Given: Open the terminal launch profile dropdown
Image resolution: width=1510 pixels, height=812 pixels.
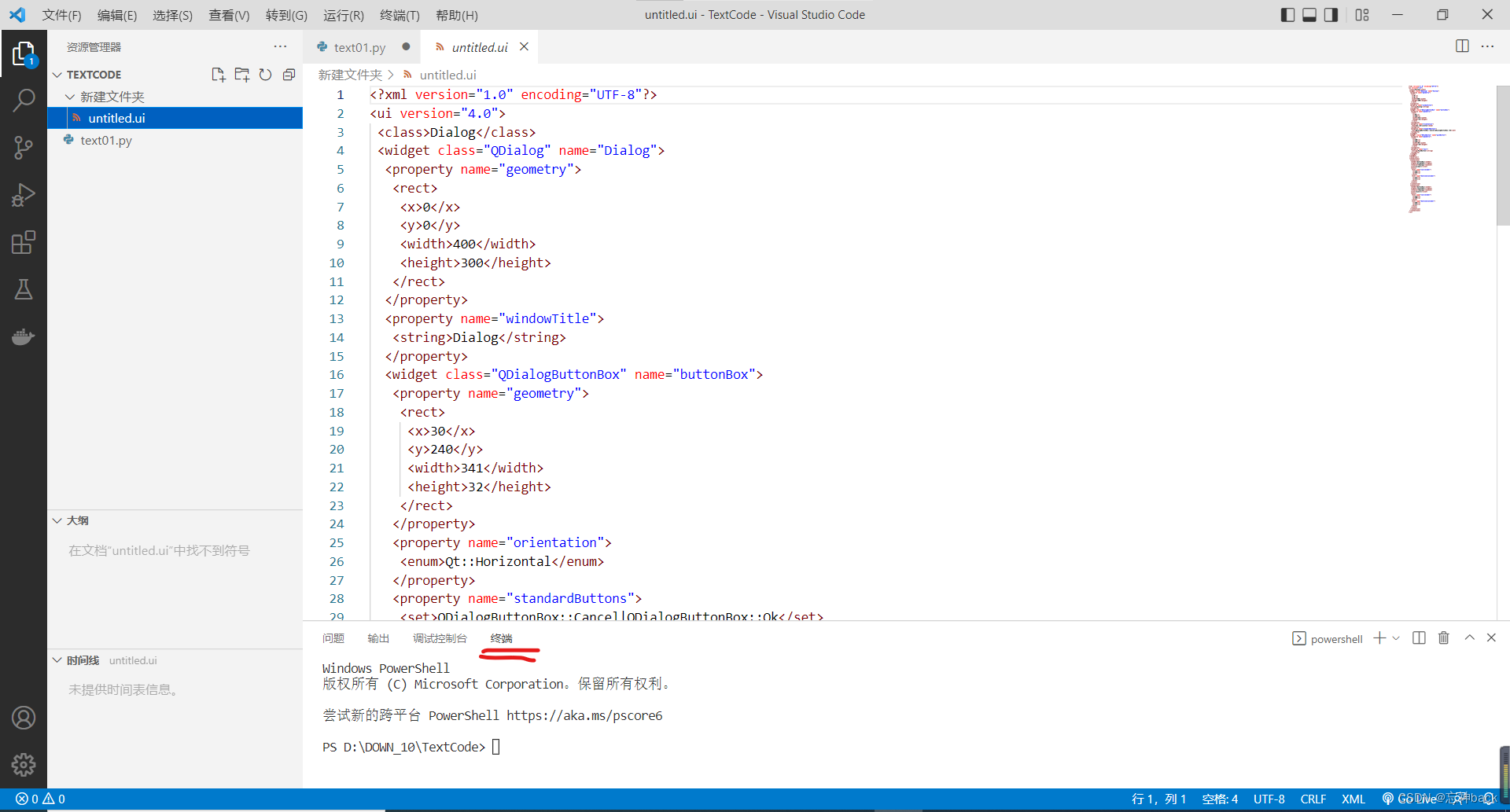Looking at the screenshot, I should point(1396,638).
